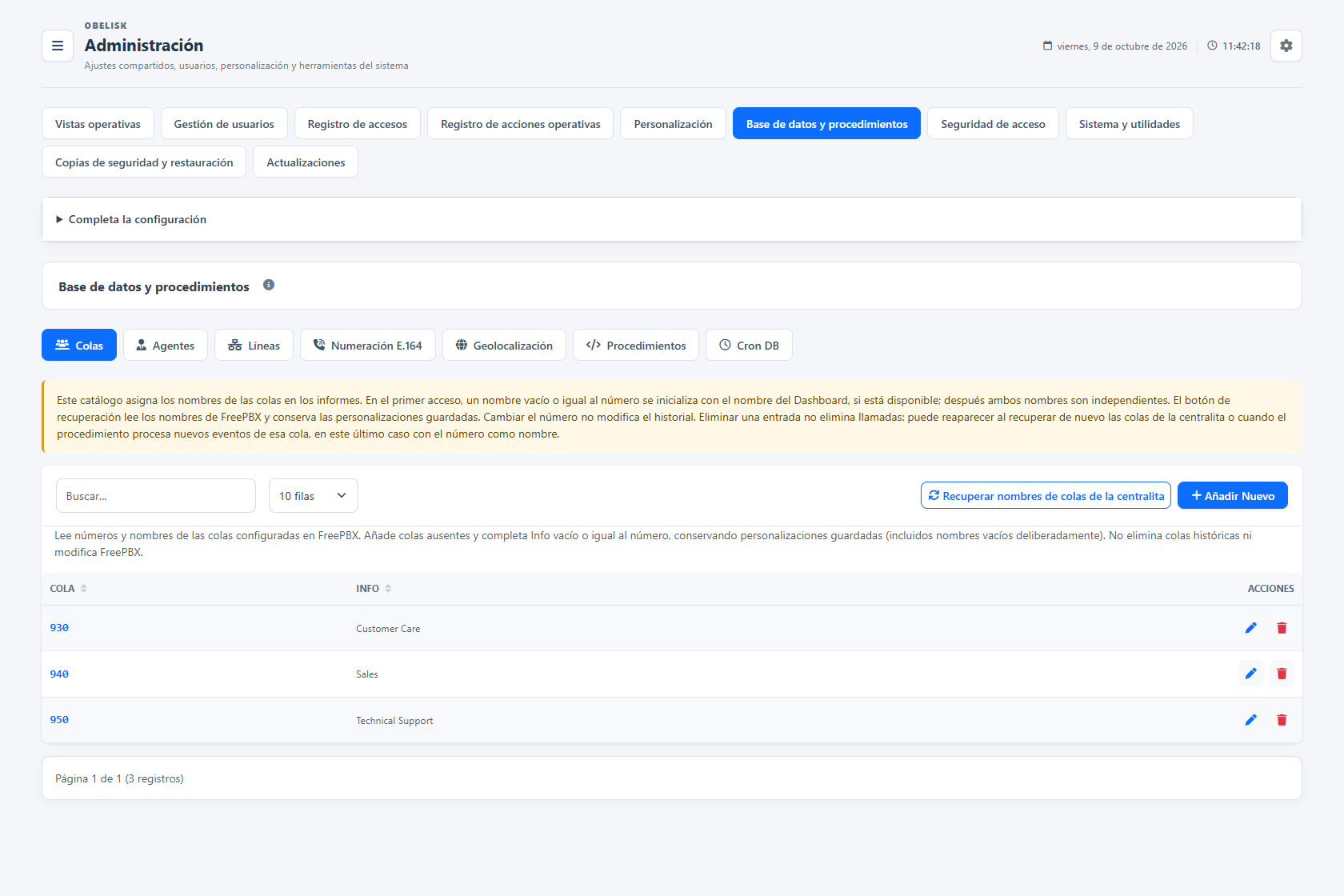Screen dimensions: 1344x896
Task: Click queue number 940
Action: pos(59,674)
